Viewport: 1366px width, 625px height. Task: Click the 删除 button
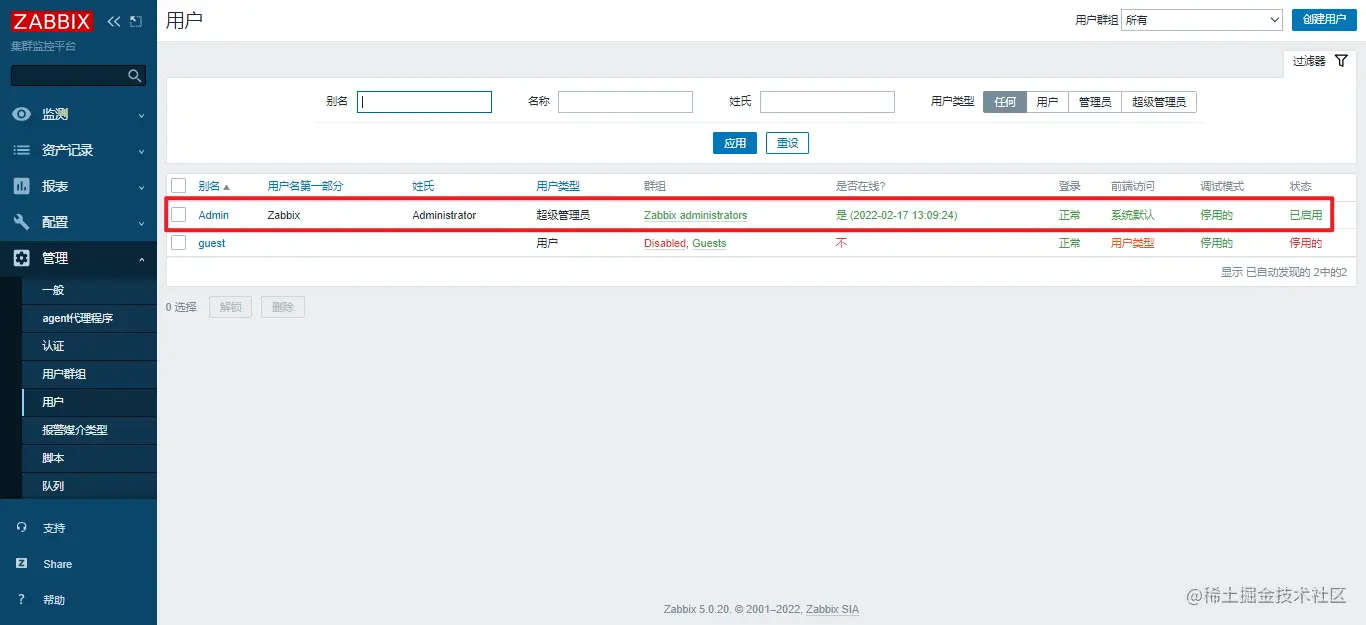[282, 307]
